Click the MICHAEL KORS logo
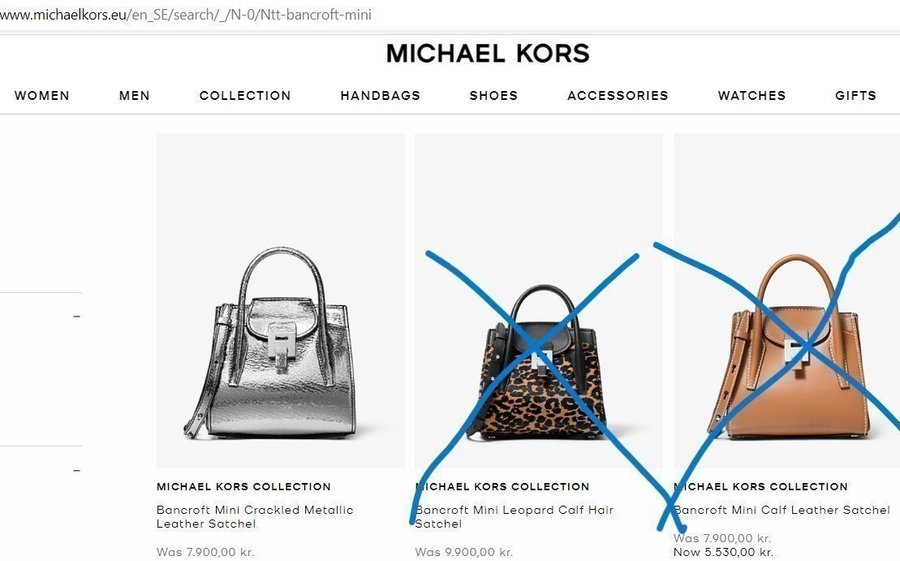900x561 pixels. tap(487, 53)
